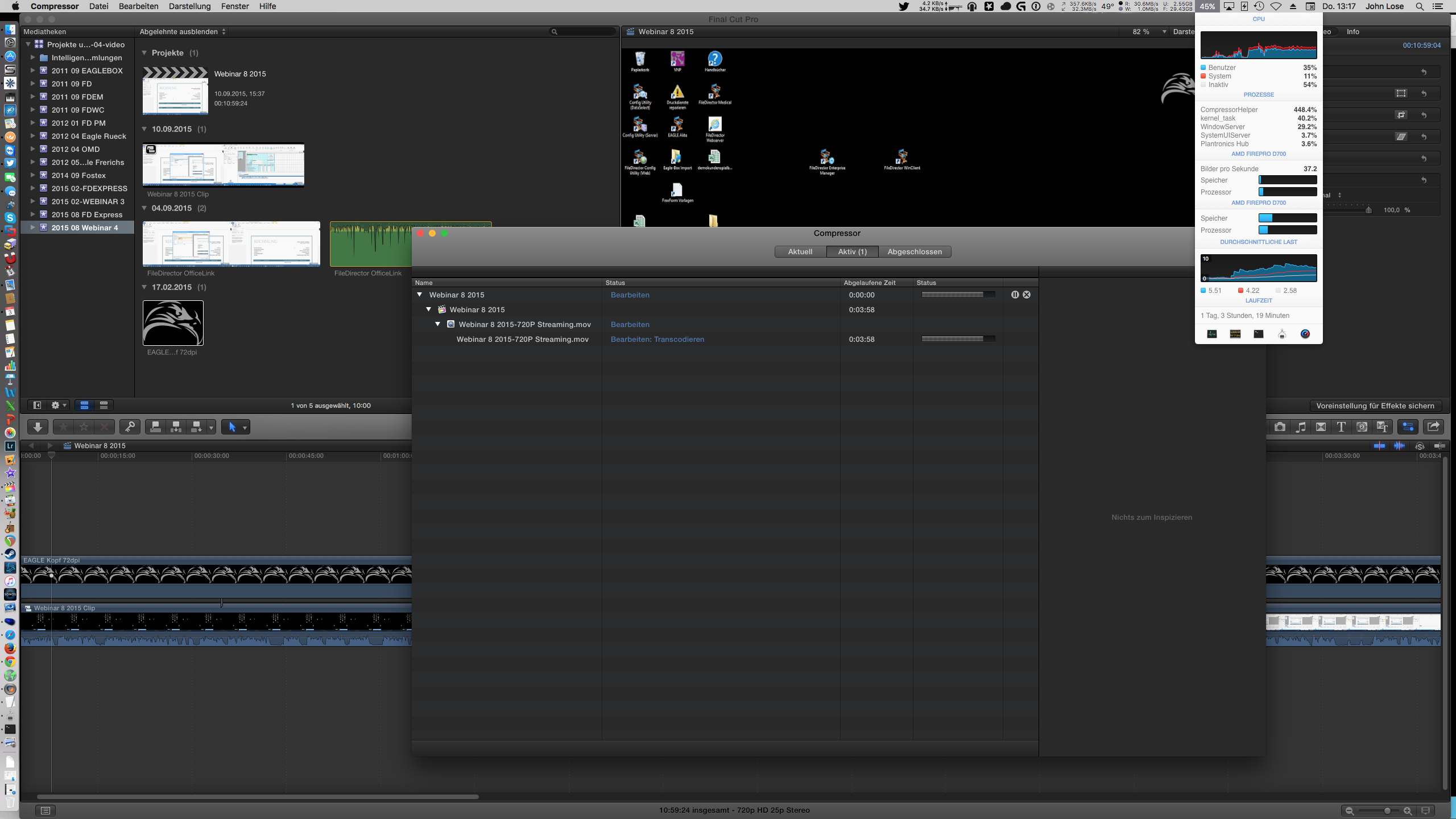Open the photos browser camera icon
Image resolution: width=1456 pixels, height=819 pixels.
[x=1280, y=427]
